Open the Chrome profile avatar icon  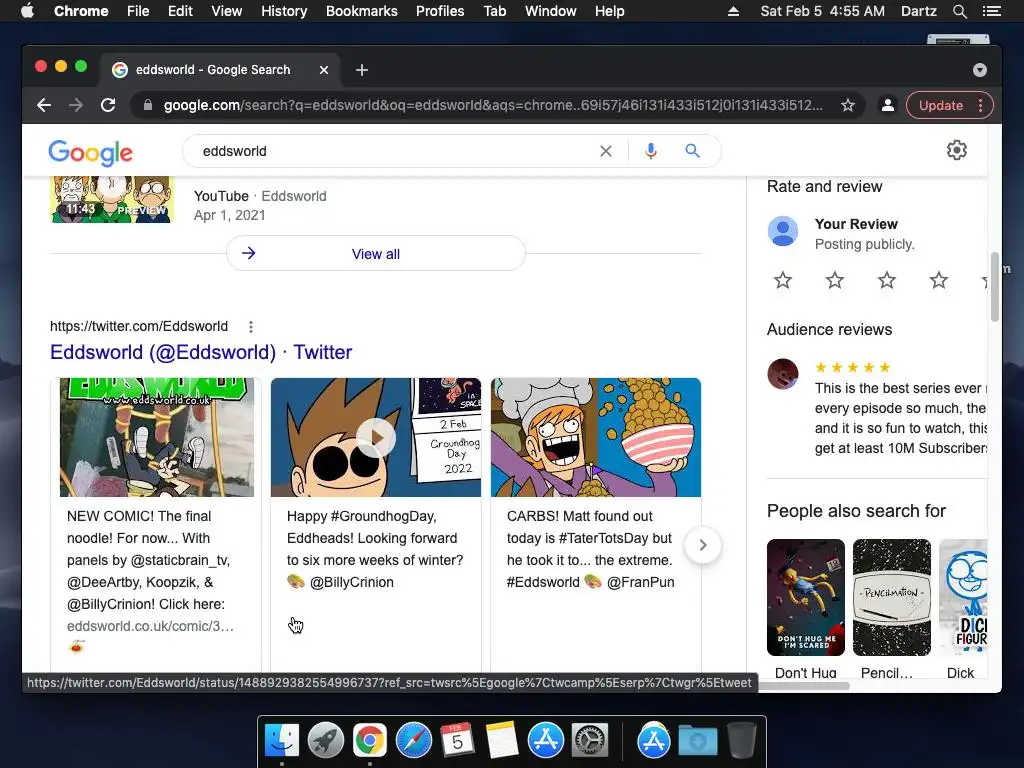[888, 105]
